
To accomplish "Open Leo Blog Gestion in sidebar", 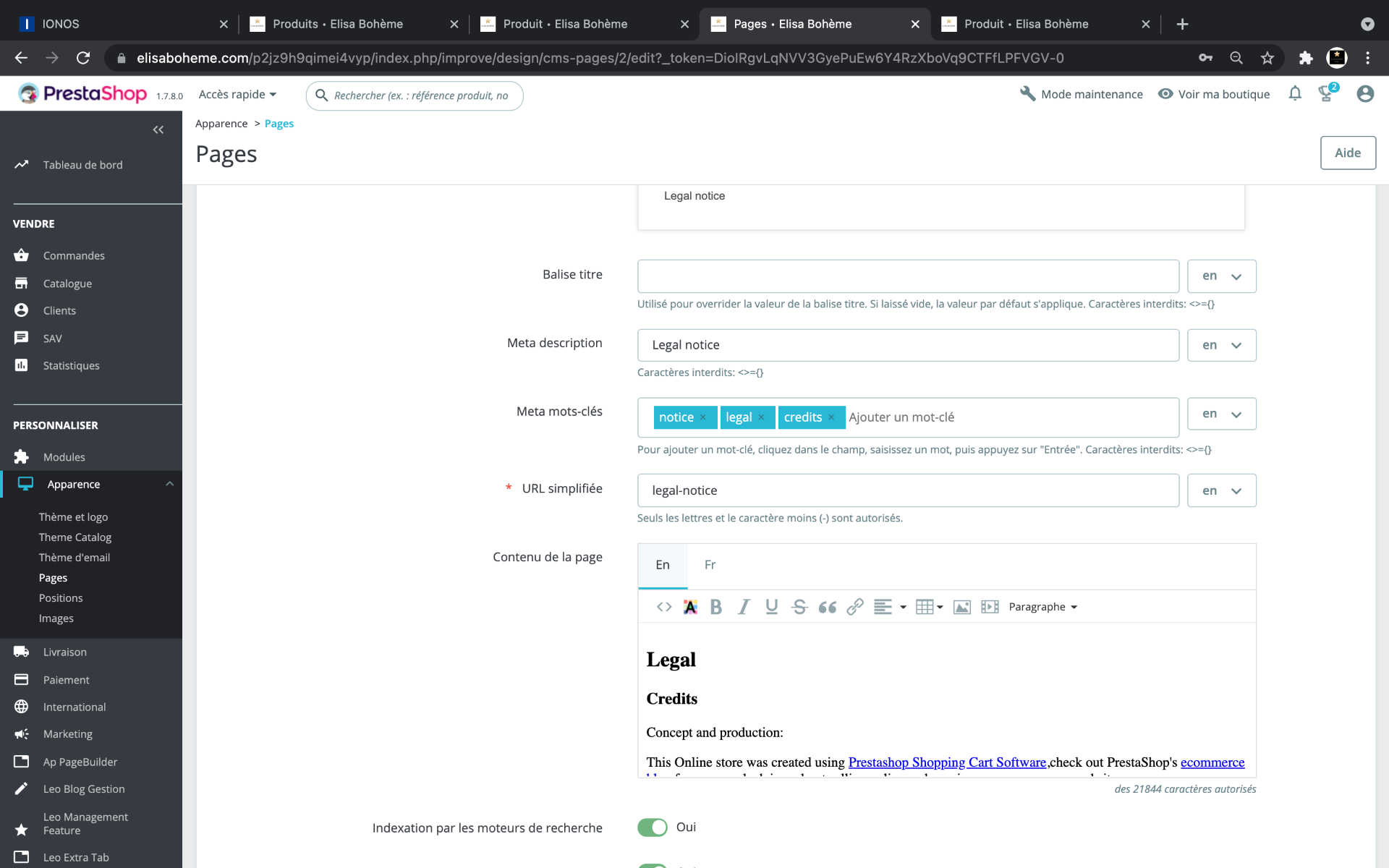I will click(84, 789).
